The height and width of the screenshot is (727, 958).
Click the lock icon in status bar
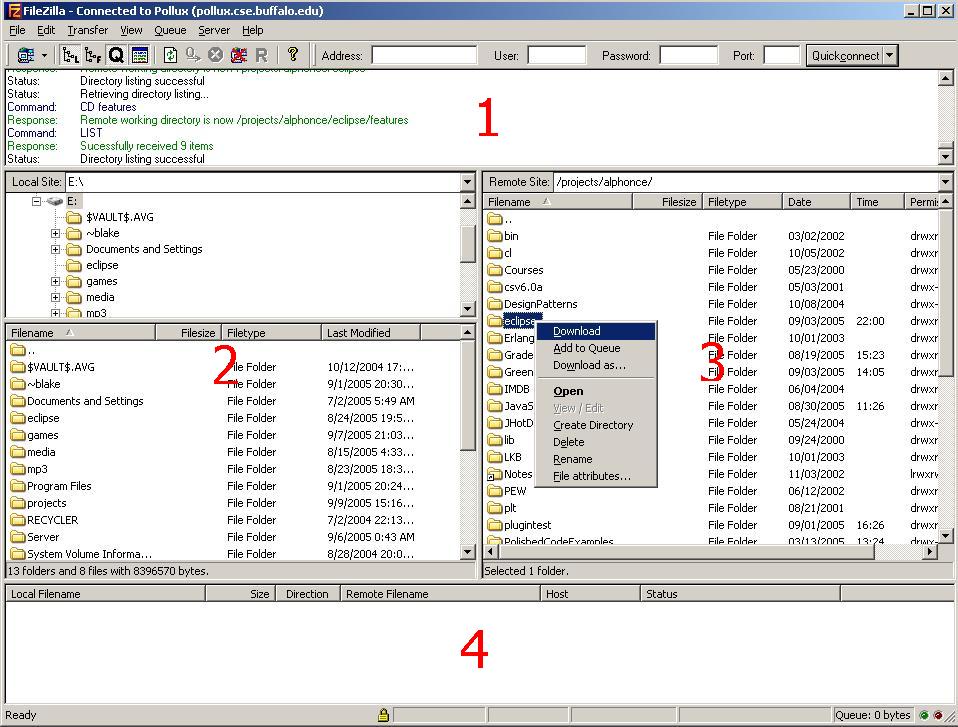(x=383, y=715)
